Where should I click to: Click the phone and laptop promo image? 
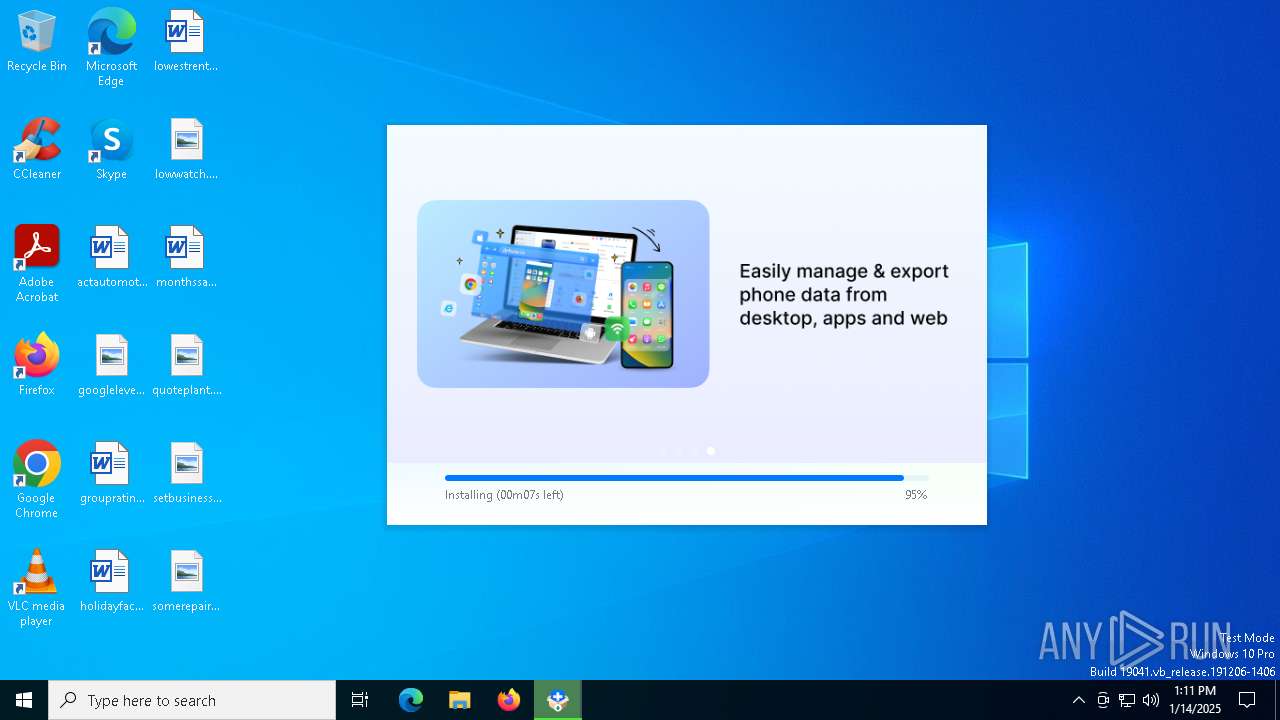coord(563,294)
